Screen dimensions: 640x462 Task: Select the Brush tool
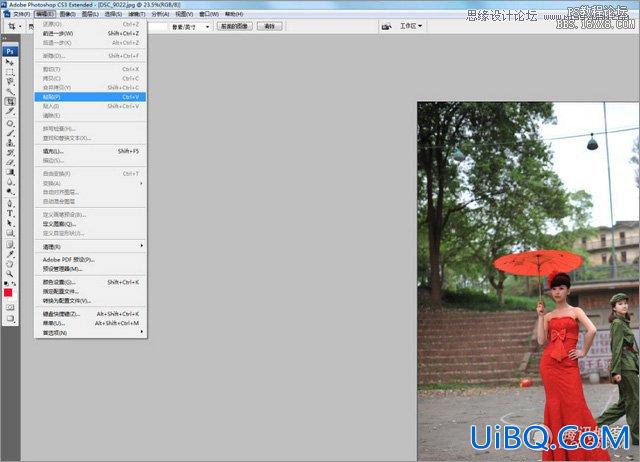(x=10, y=133)
